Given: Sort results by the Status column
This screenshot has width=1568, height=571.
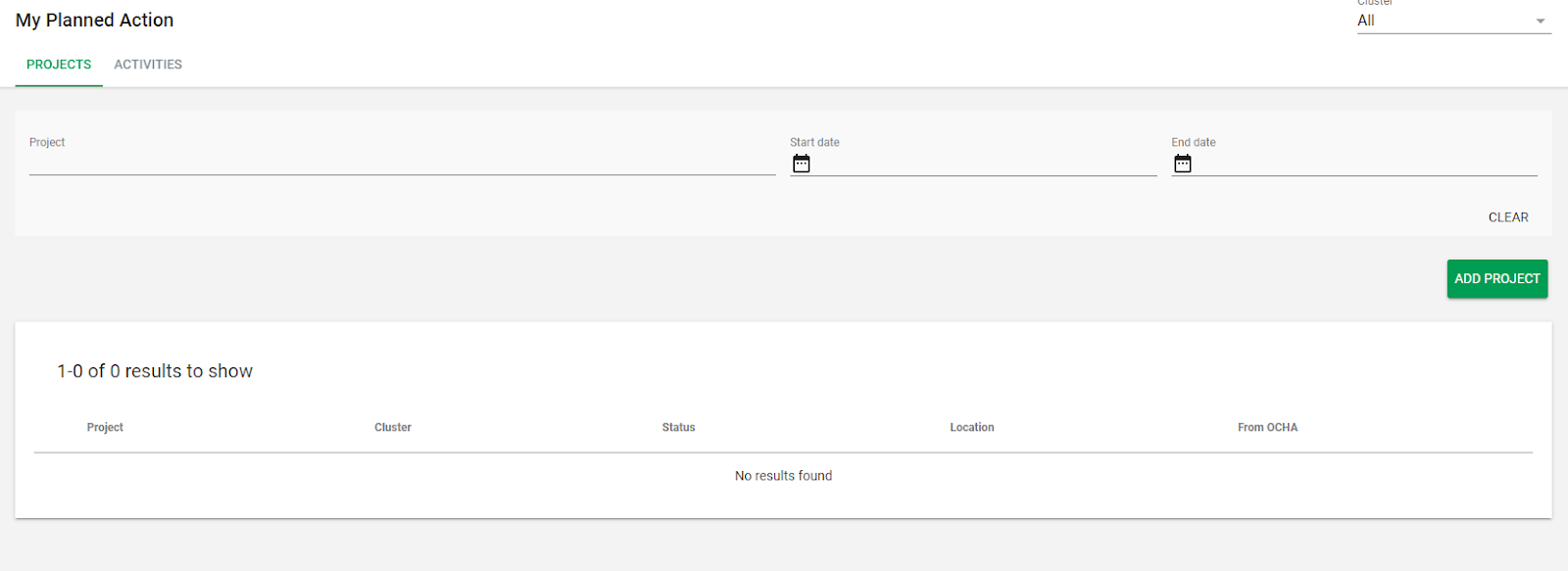Looking at the screenshot, I should click(678, 427).
